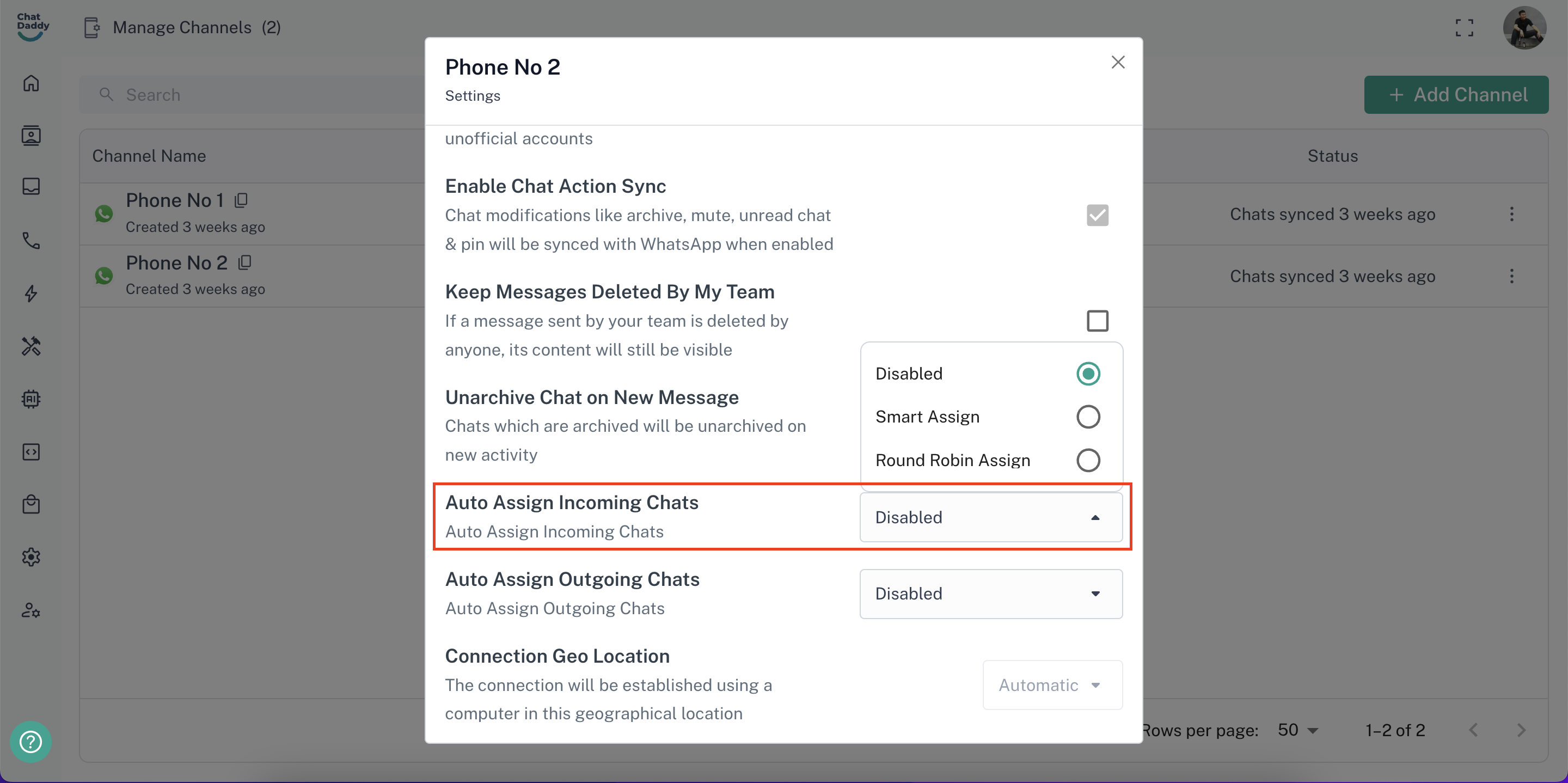
Task: Click the Add Channel button
Action: pos(1455,95)
